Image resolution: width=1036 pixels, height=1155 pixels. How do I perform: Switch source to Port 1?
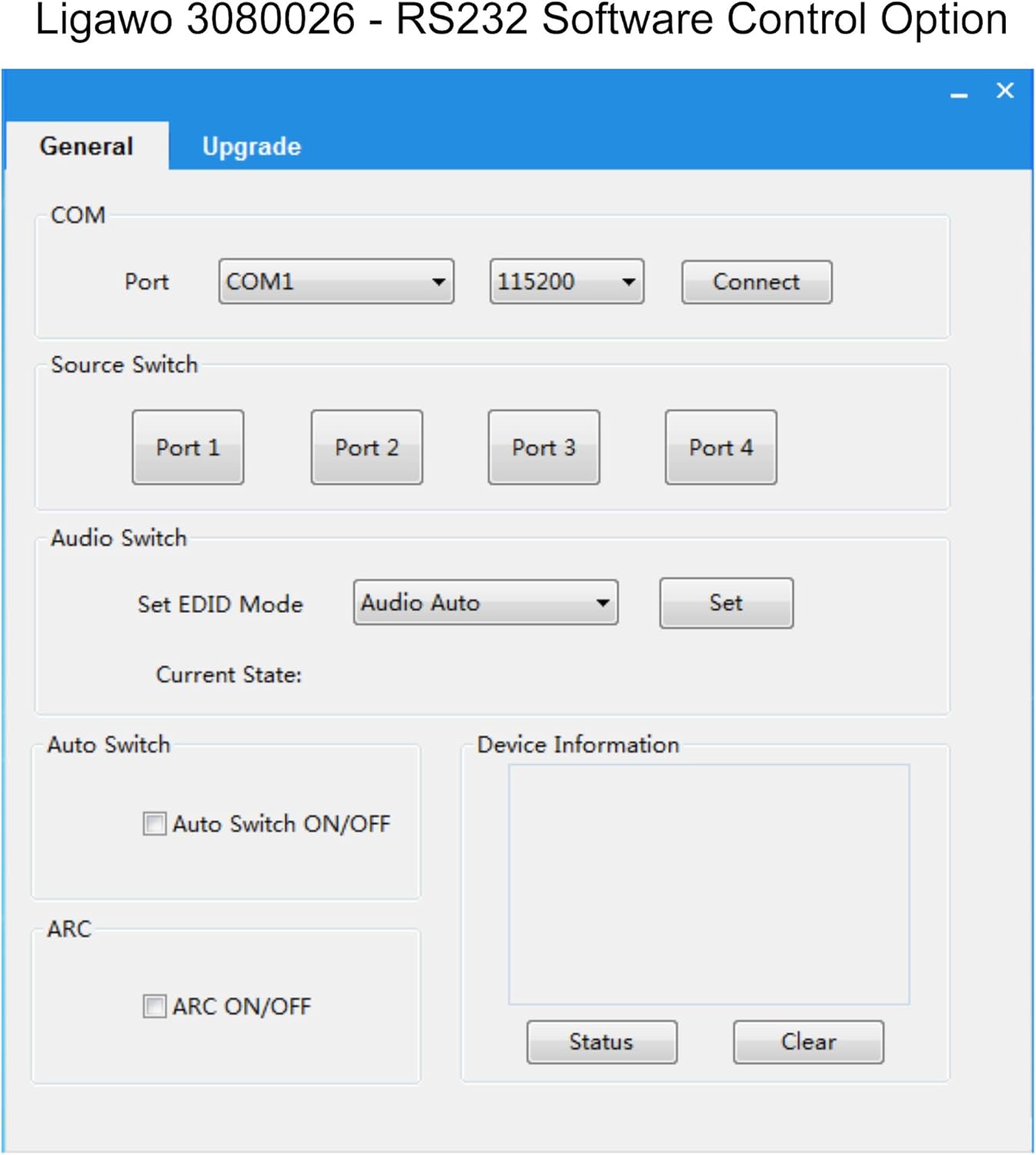(x=188, y=447)
